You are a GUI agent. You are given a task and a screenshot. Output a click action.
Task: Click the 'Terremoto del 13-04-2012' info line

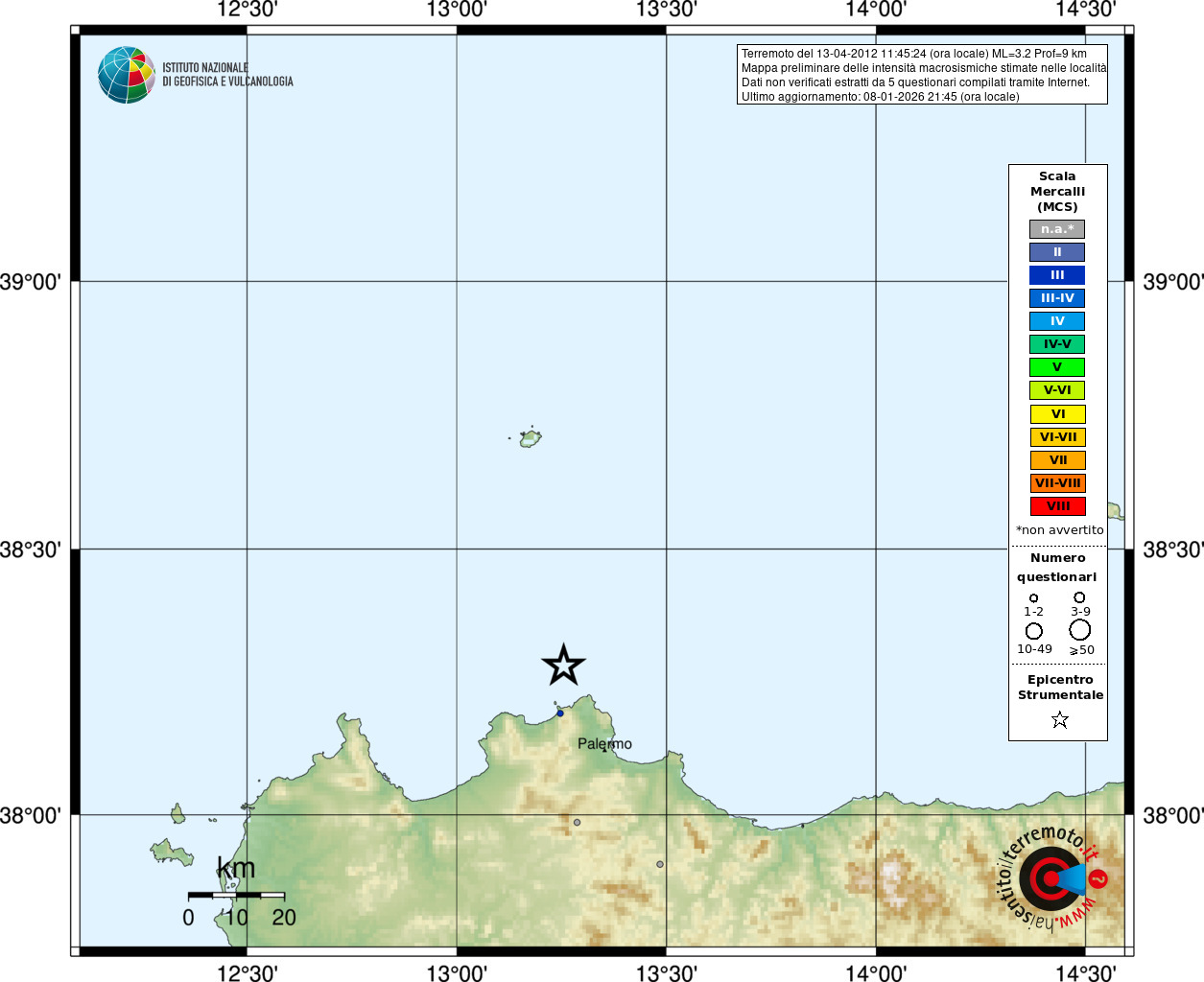913,54
